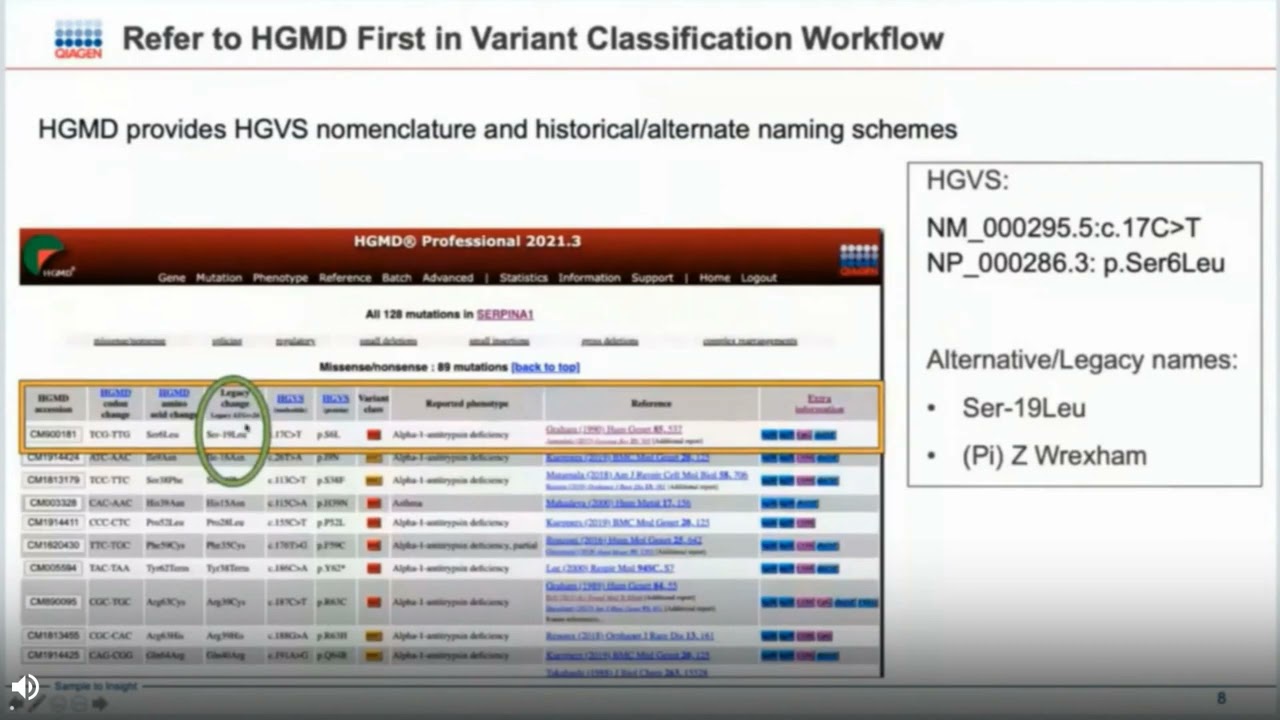Open Lee (2000) Respir Med reference link
This screenshot has width=1280, height=720.
[612, 568]
